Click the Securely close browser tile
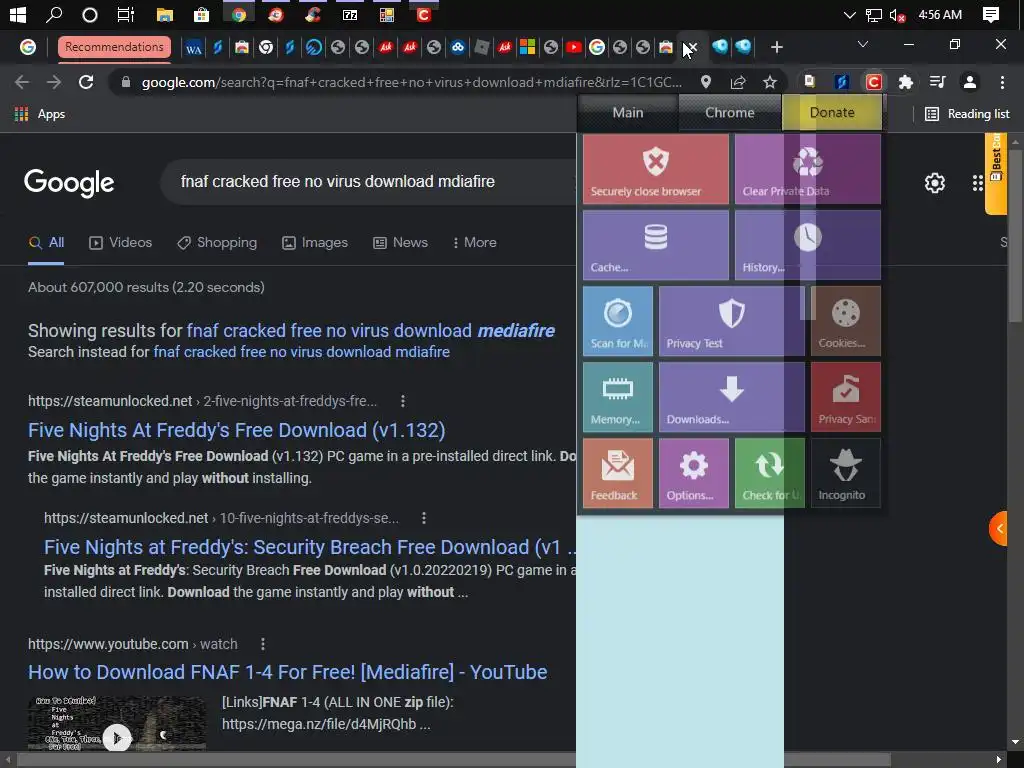The width and height of the screenshot is (1024, 768). (x=655, y=169)
